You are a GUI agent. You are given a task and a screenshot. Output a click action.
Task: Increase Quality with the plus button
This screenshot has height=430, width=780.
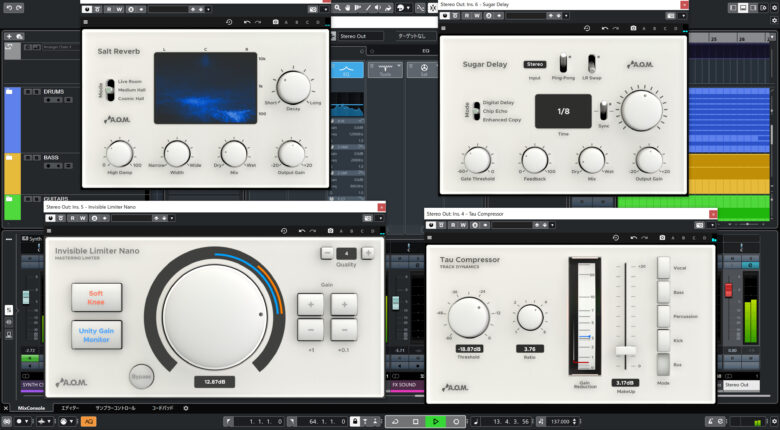pyautogui.click(x=368, y=253)
